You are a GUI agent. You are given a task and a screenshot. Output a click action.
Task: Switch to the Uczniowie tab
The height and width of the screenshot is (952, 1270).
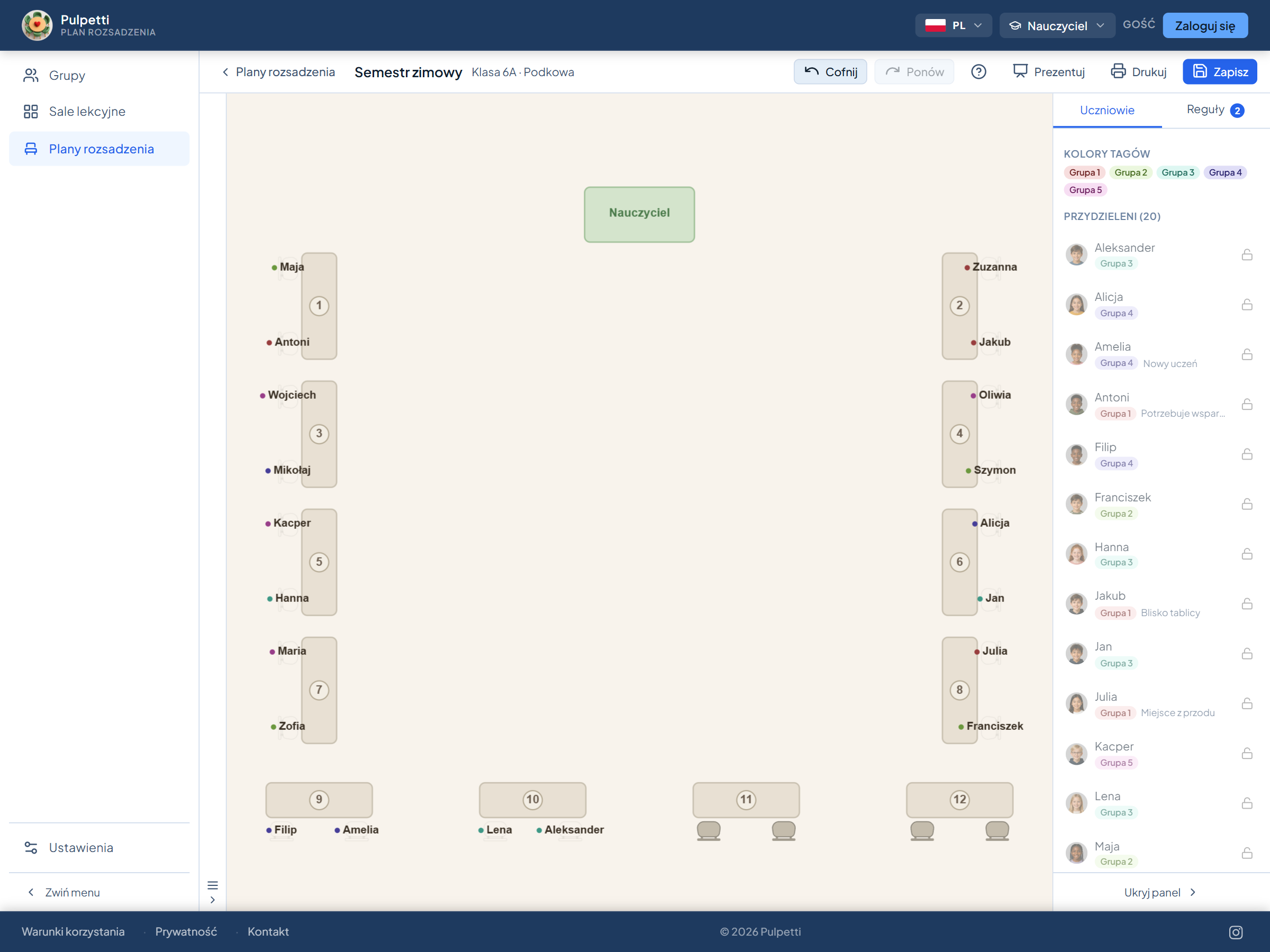[x=1107, y=110]
